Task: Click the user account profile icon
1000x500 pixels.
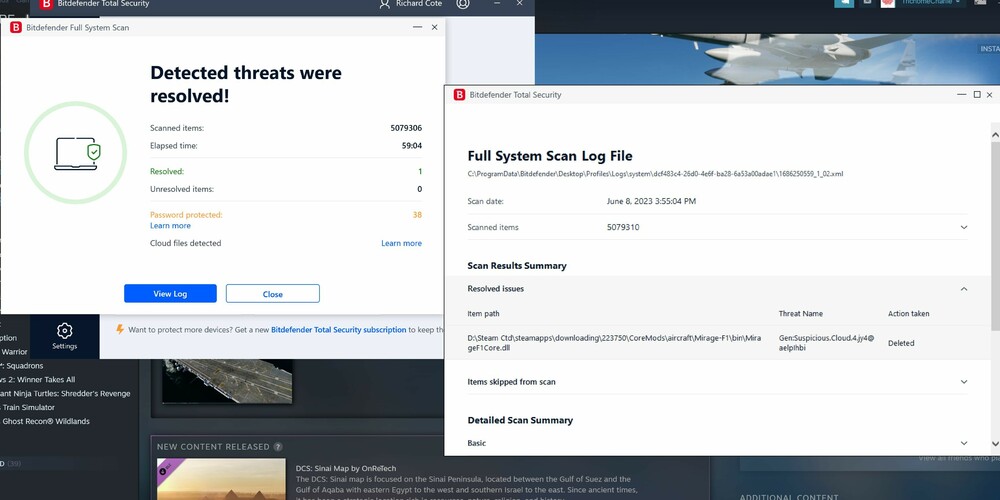Action: tap(463, 4)
